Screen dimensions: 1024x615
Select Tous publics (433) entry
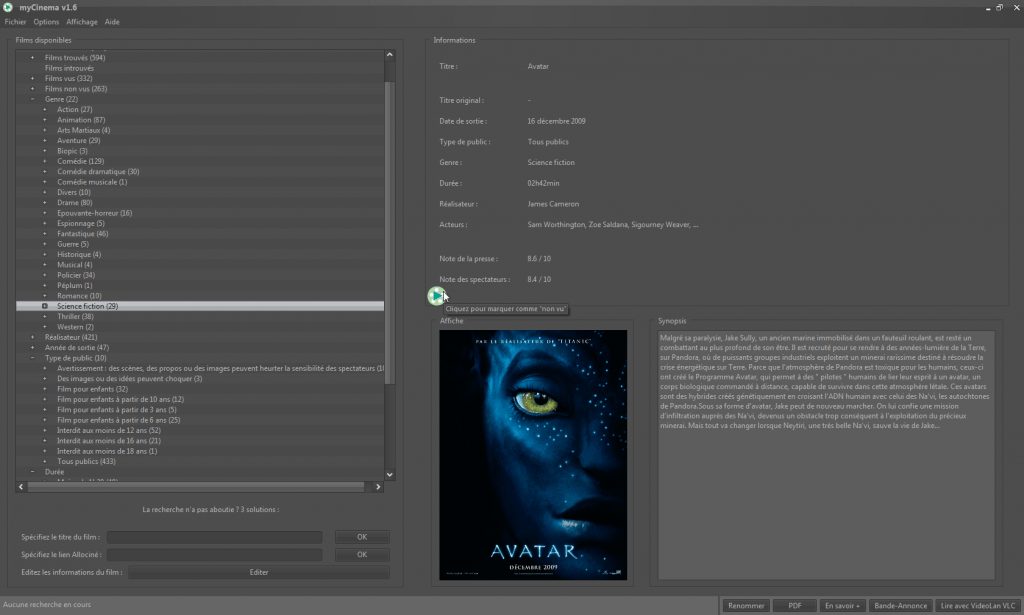click(86, 462)
